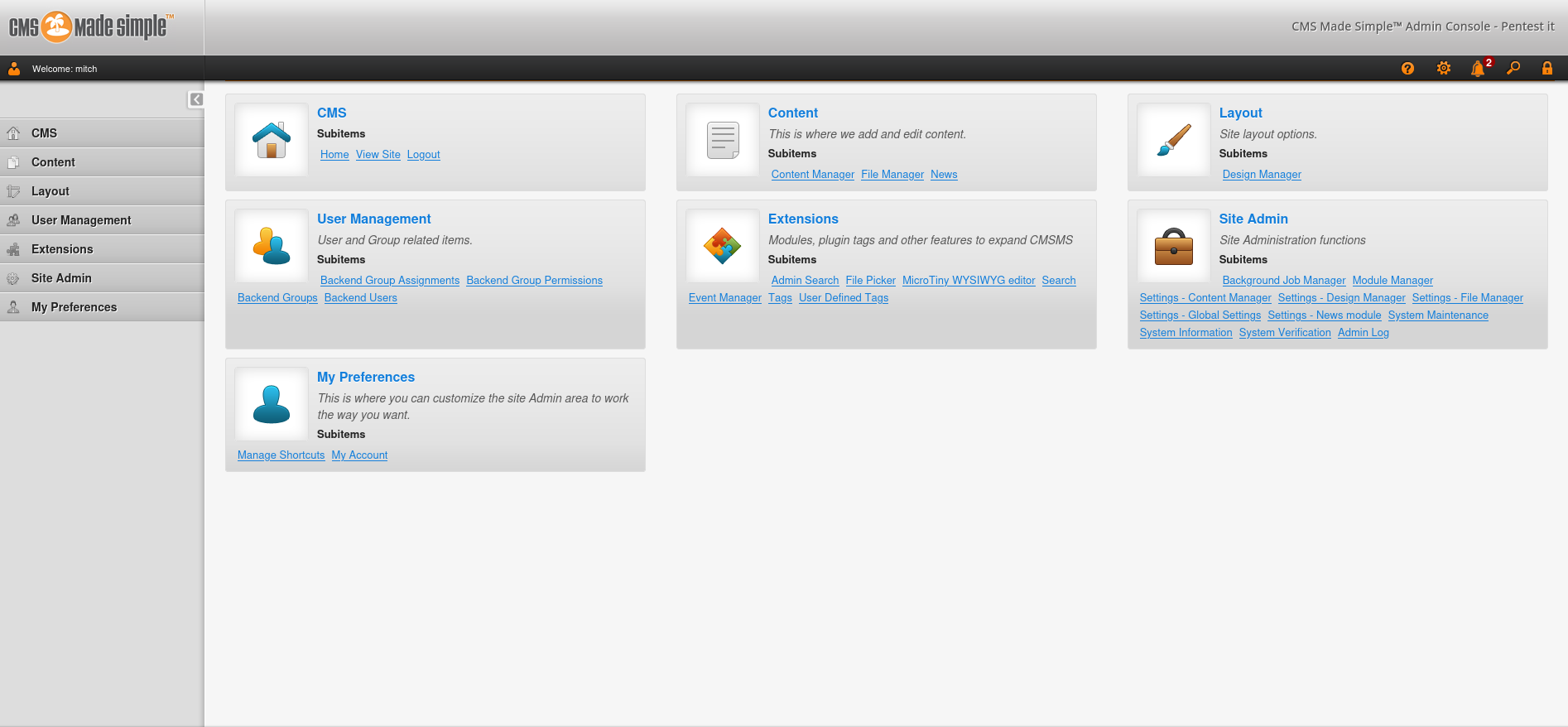Screen dimensions: 1568x727
Task: Click the briefcase icon in Site Admin card
Action: pos(1174,246)
